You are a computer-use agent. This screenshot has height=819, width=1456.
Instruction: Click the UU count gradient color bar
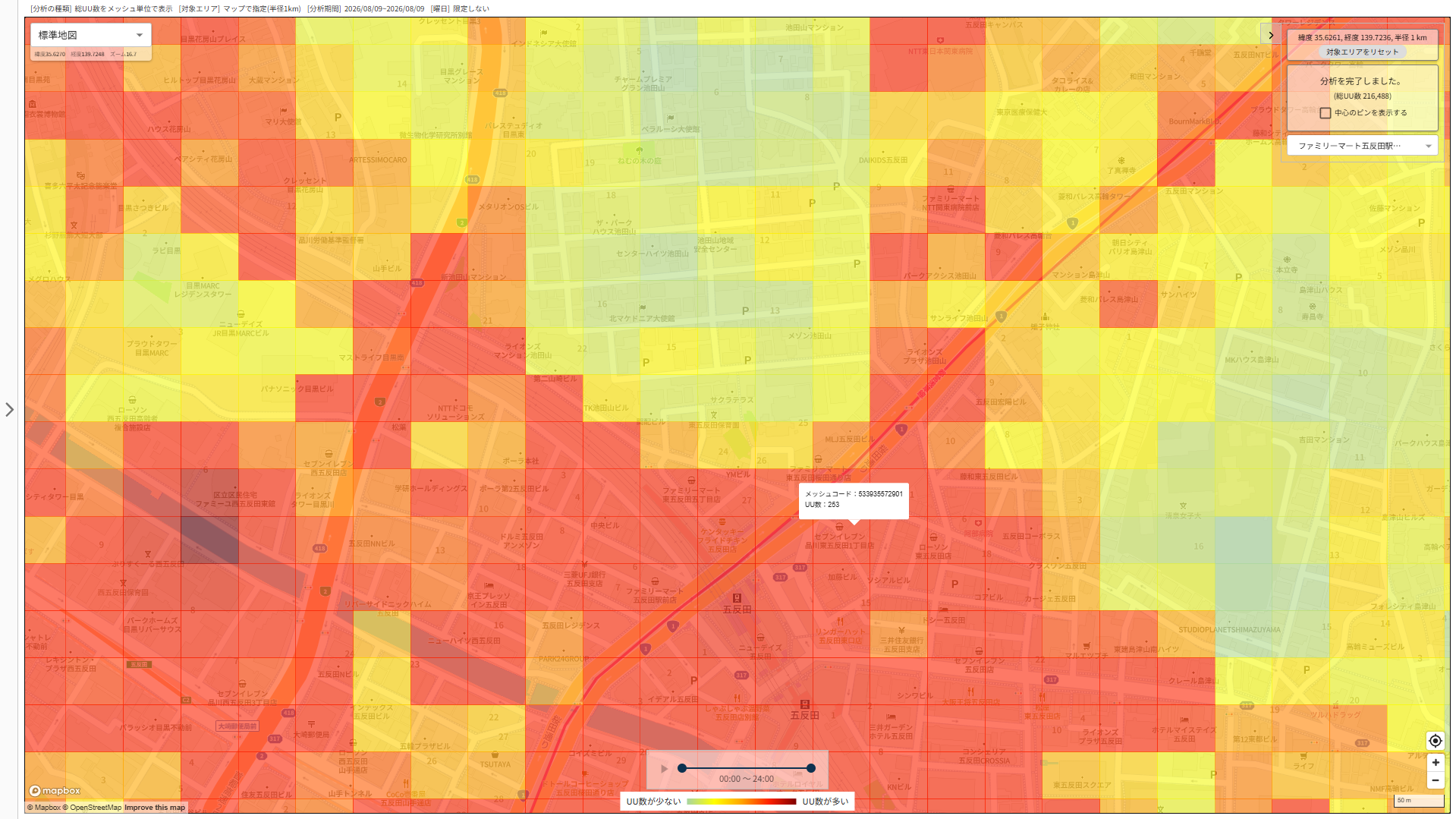click(x=741, y=802)
